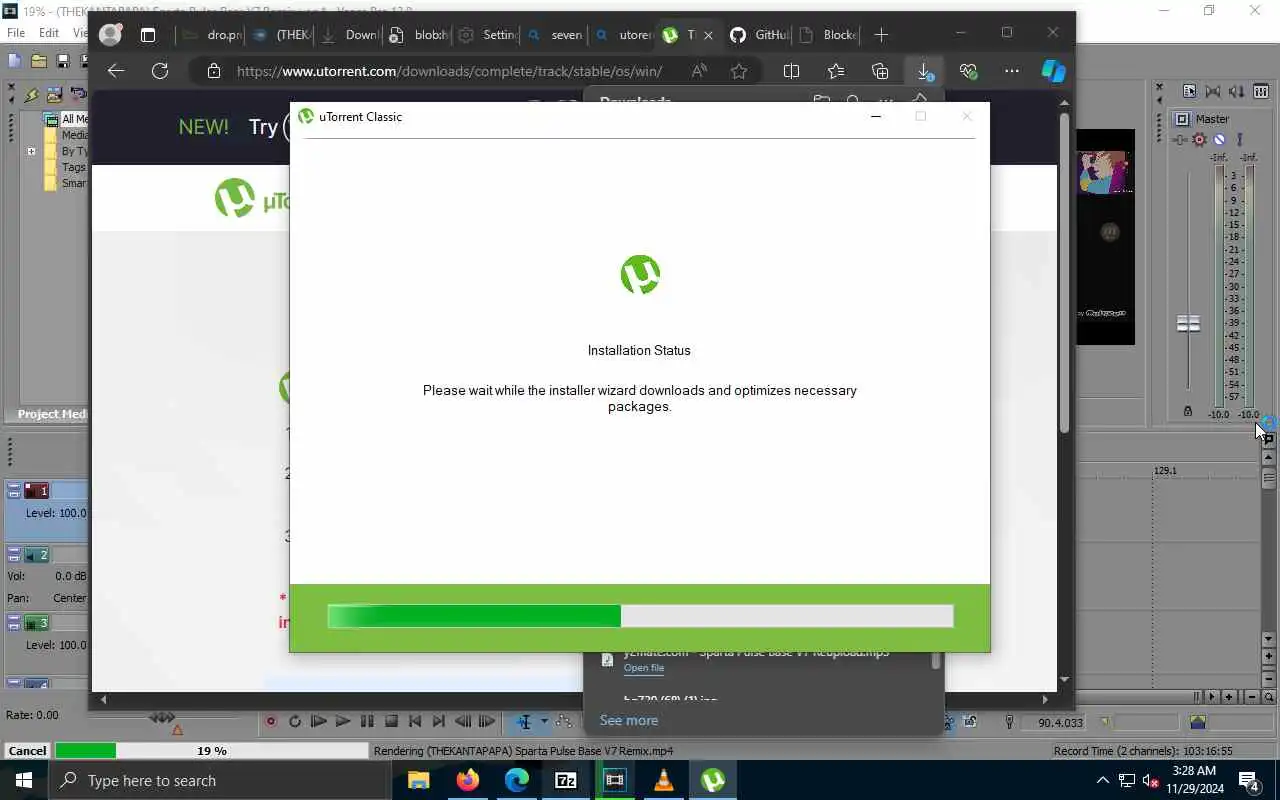
Task: Open a new Edge tab with plus button
Action: 881,35
